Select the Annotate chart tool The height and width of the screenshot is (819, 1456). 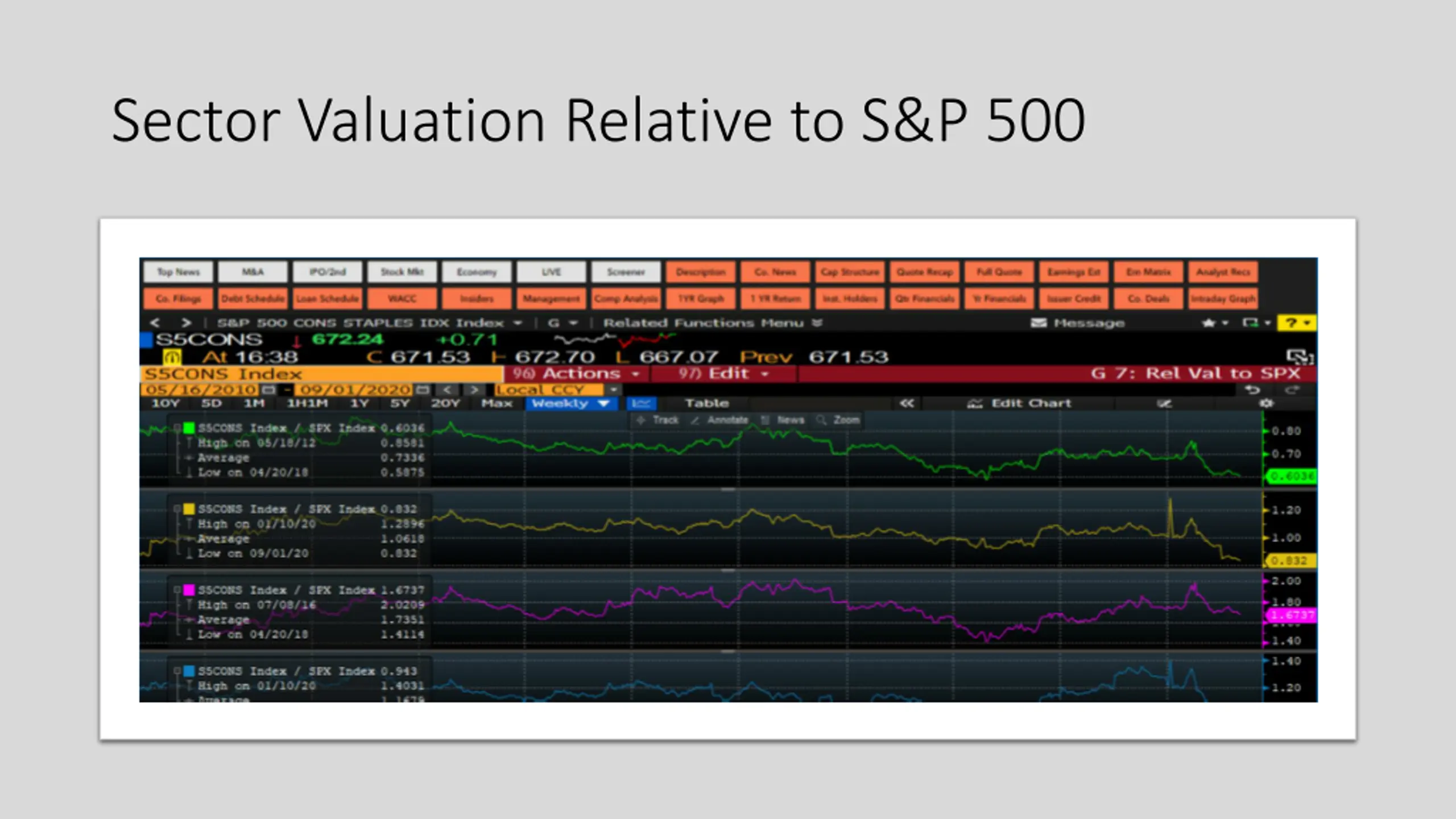pos(719,420)
